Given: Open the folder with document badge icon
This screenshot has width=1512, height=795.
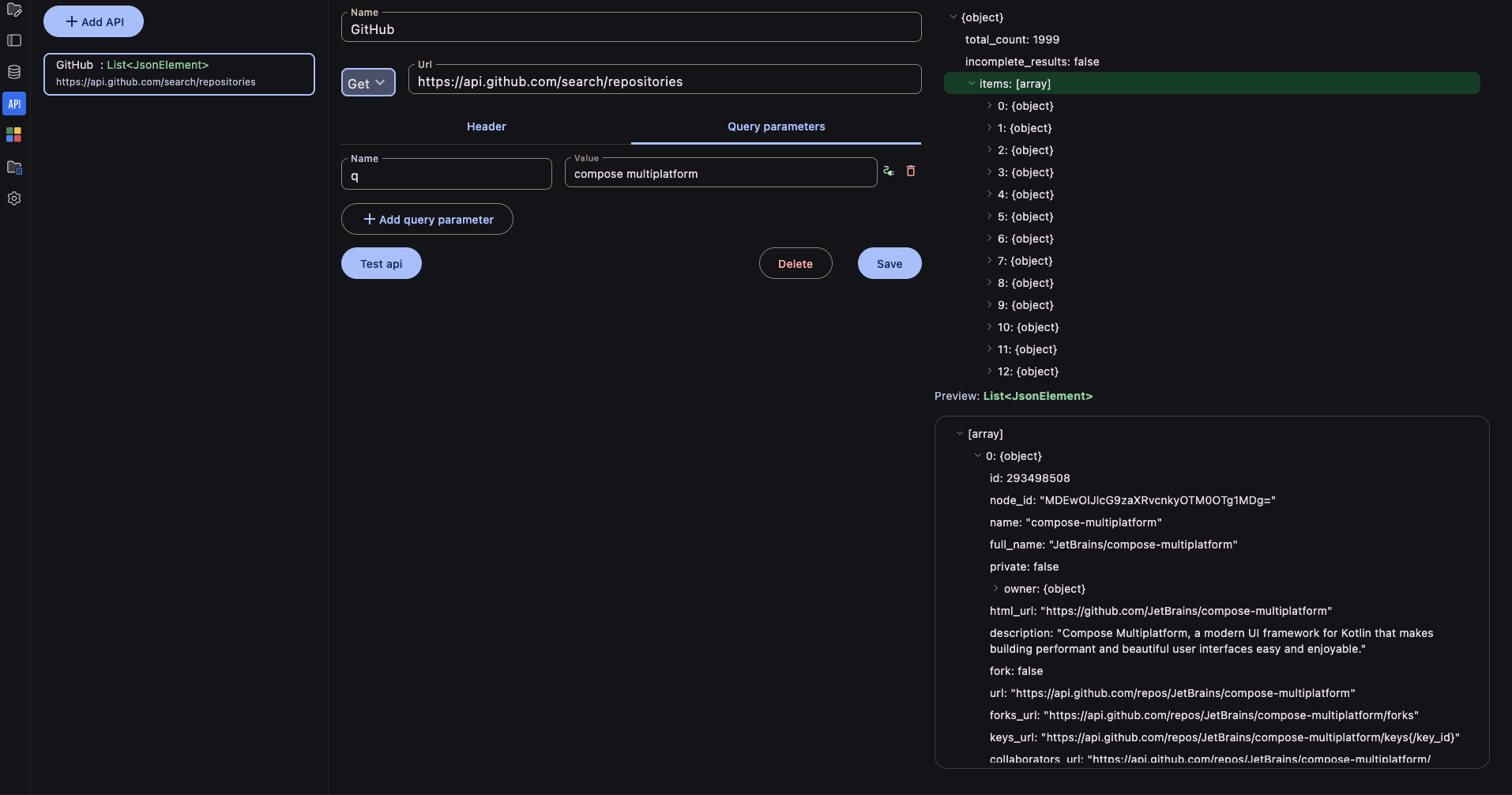Looking at the screenshot, I should (x=14, y=167).
